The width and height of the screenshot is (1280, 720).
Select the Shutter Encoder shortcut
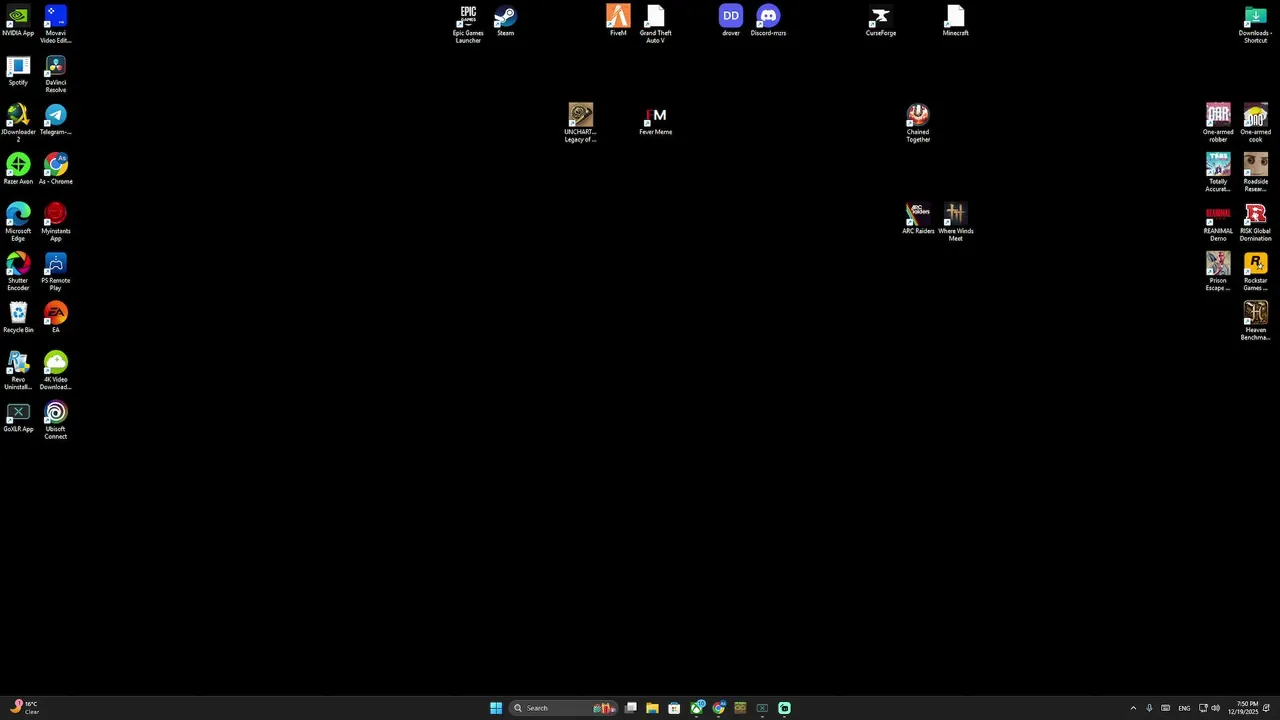(18, 272)
